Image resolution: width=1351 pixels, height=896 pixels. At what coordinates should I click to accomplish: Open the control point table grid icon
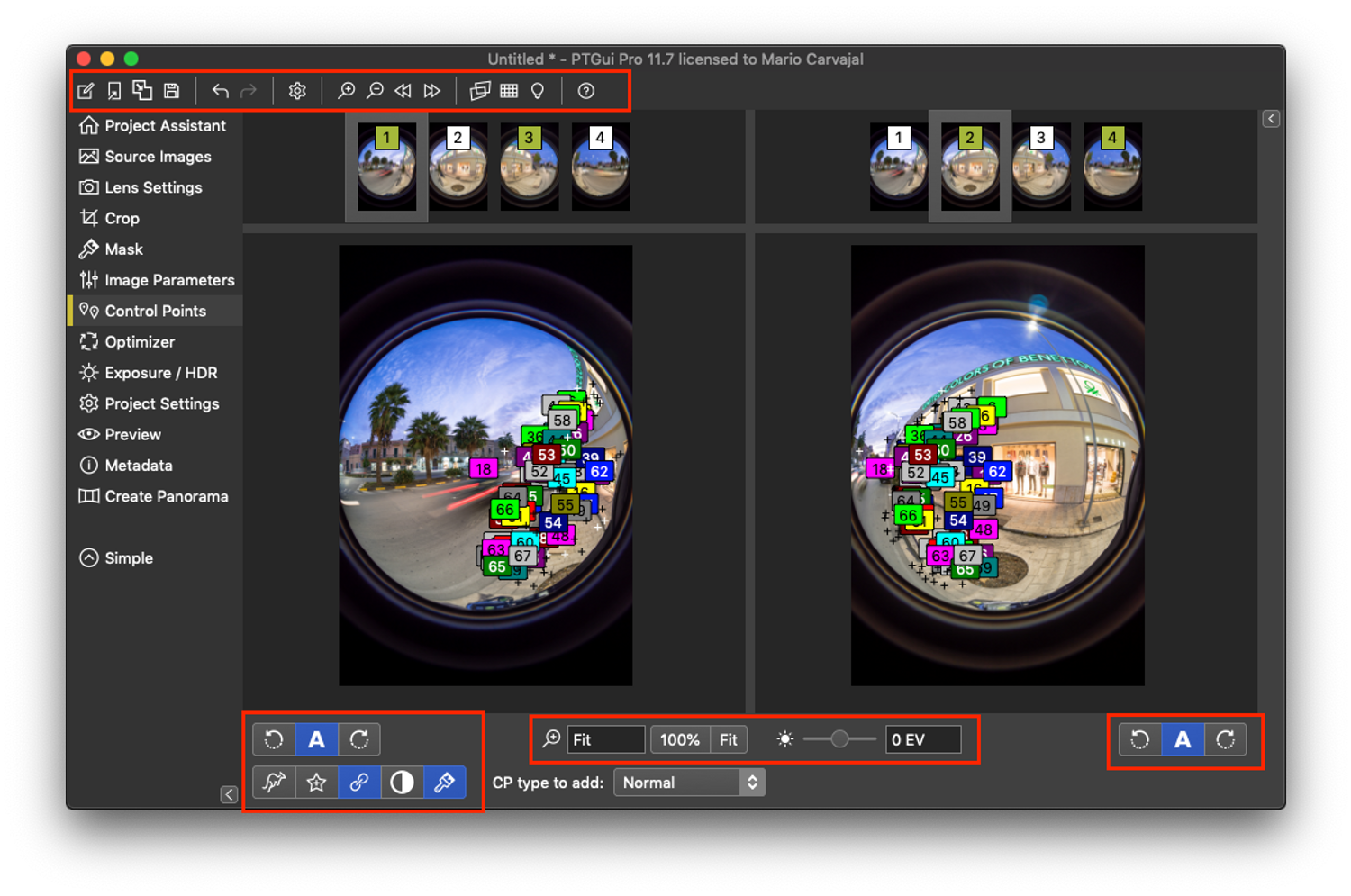(x=509, y=91)
